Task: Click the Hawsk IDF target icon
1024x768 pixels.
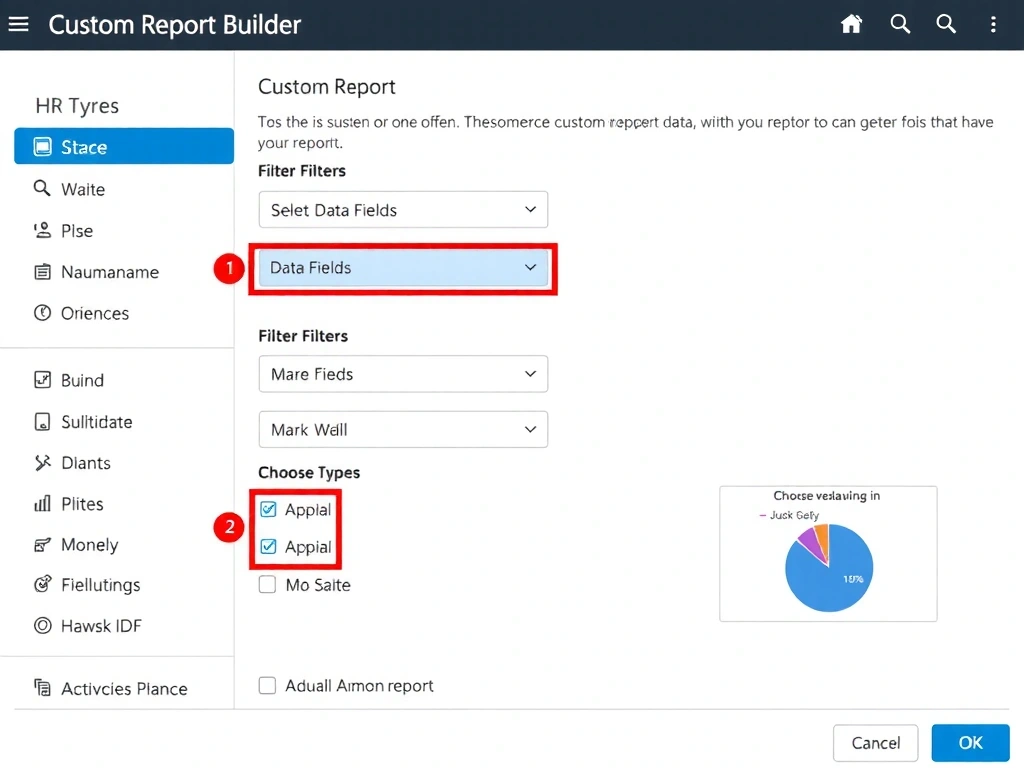Action: point(42,625)
